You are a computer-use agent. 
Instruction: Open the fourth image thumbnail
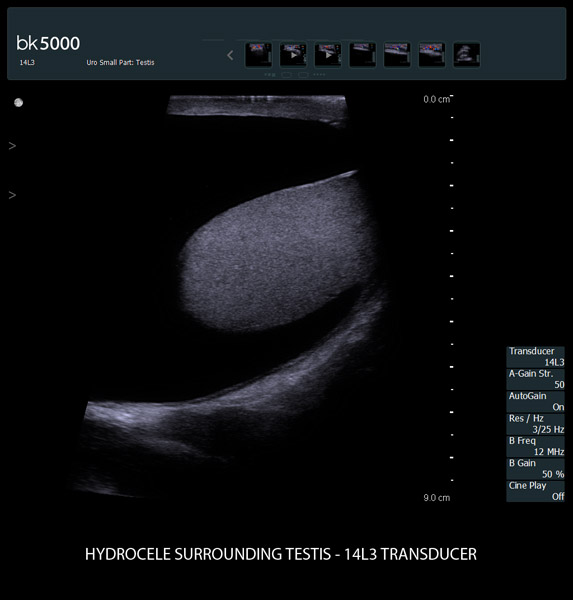coord(362,55)
